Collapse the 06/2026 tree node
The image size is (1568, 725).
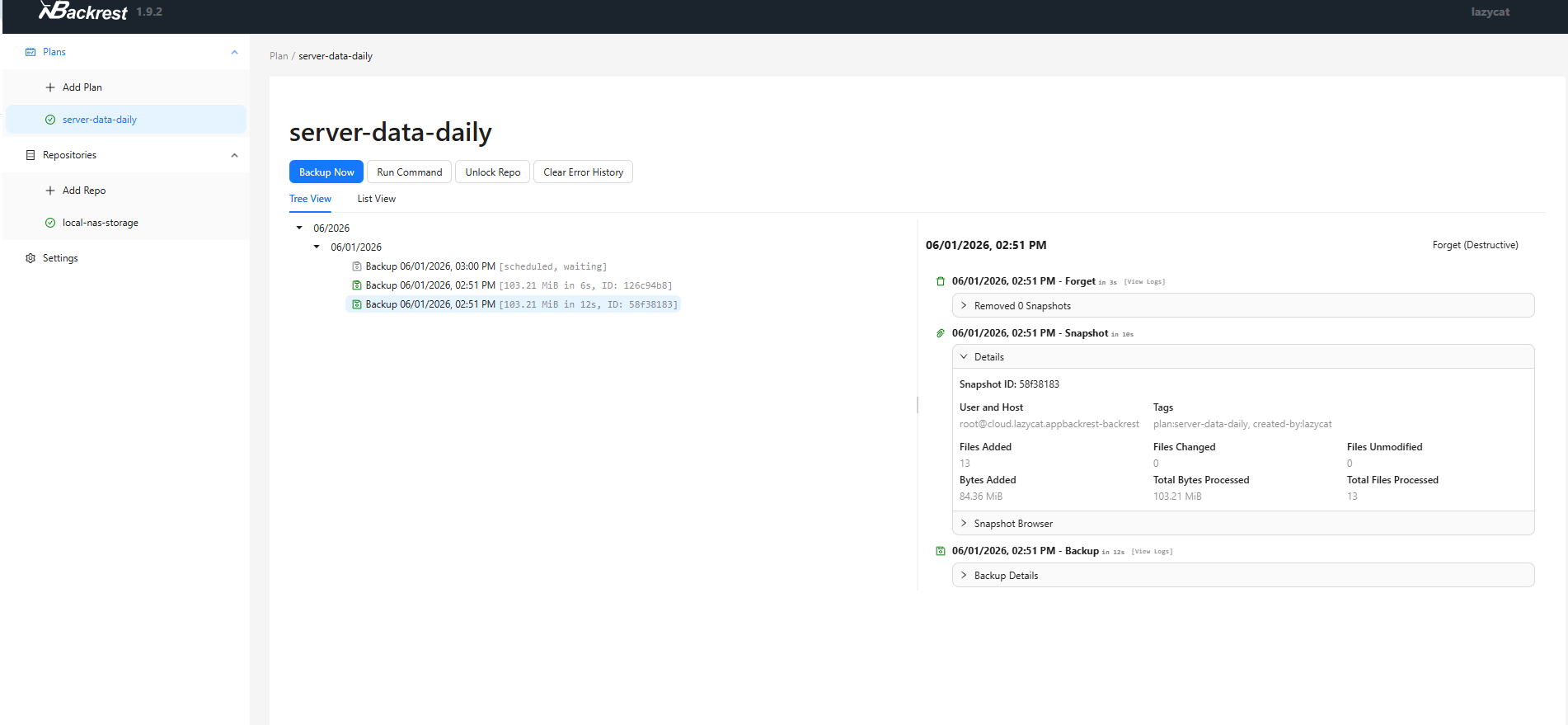point(299,228)
